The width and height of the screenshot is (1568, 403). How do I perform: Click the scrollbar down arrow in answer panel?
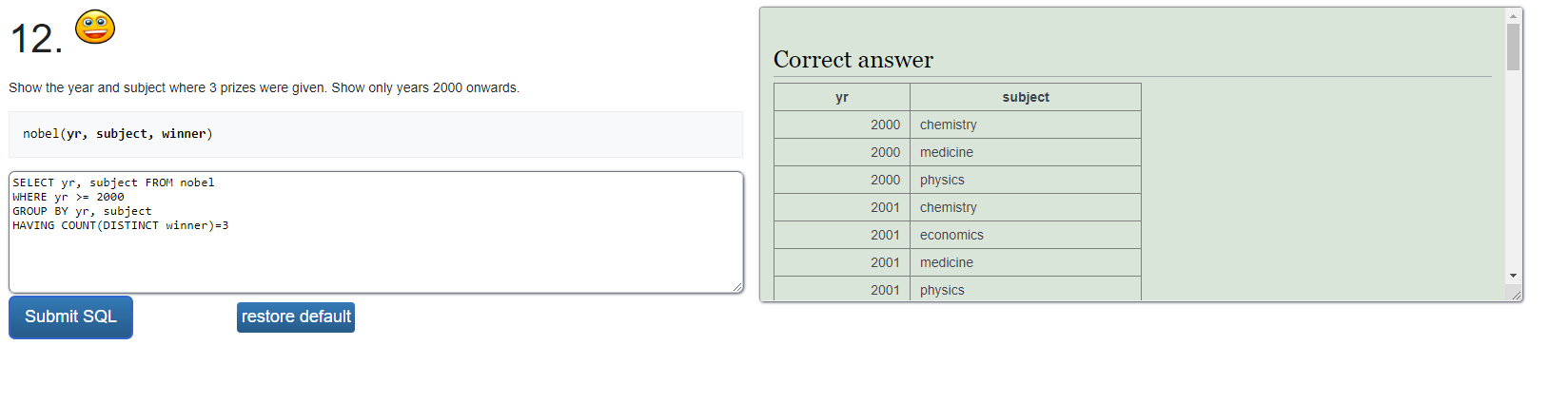click(1513, 276)
